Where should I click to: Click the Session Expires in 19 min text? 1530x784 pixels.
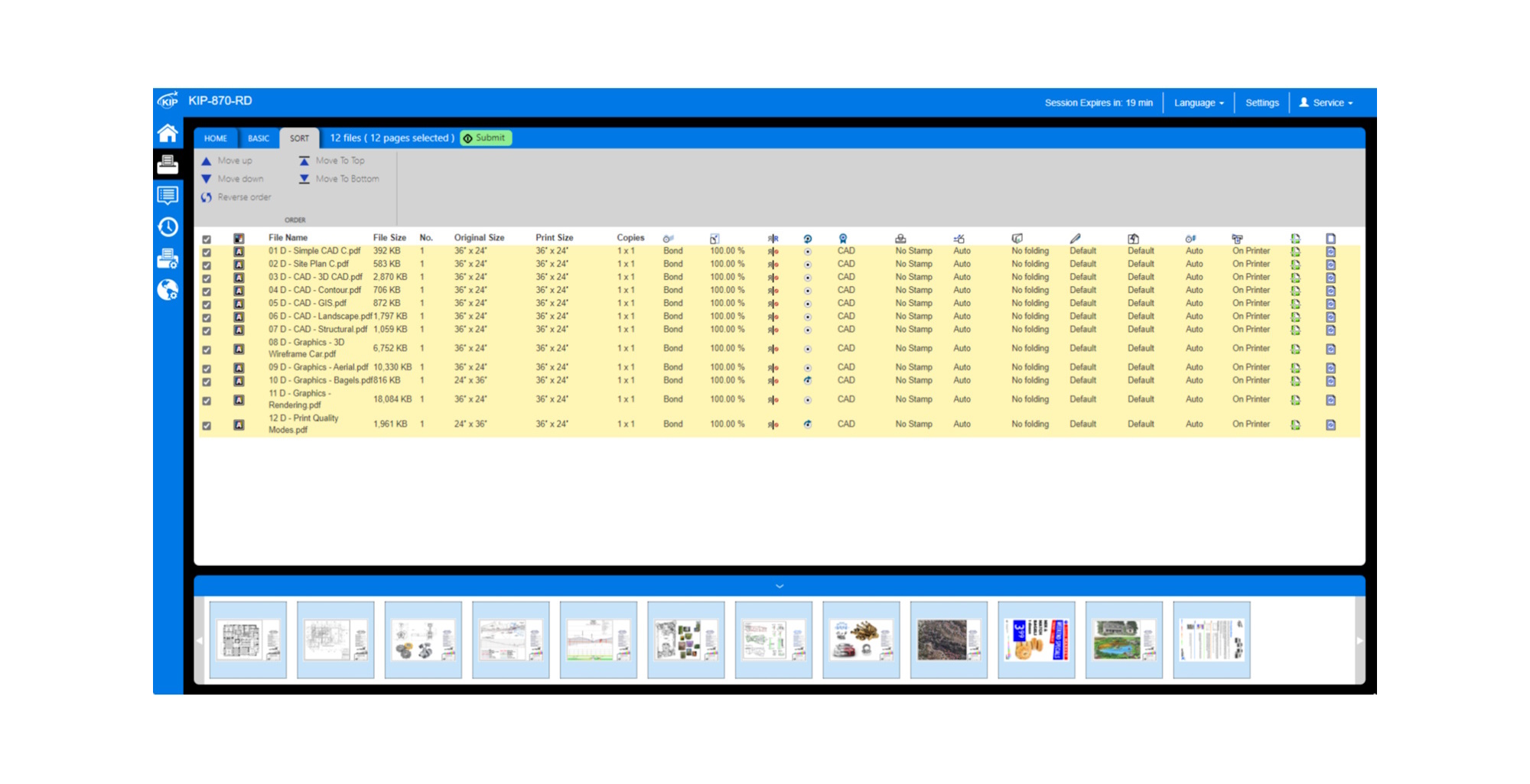[1099, 102]
